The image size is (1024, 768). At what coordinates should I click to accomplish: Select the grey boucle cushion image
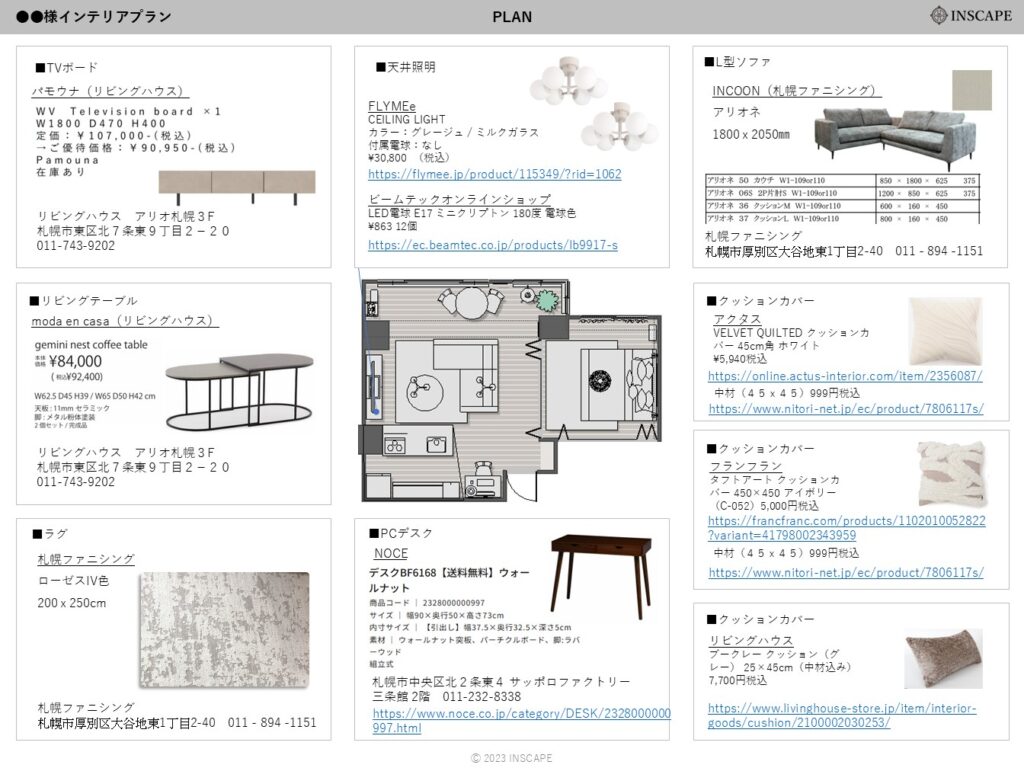click(x=943, y=657)
